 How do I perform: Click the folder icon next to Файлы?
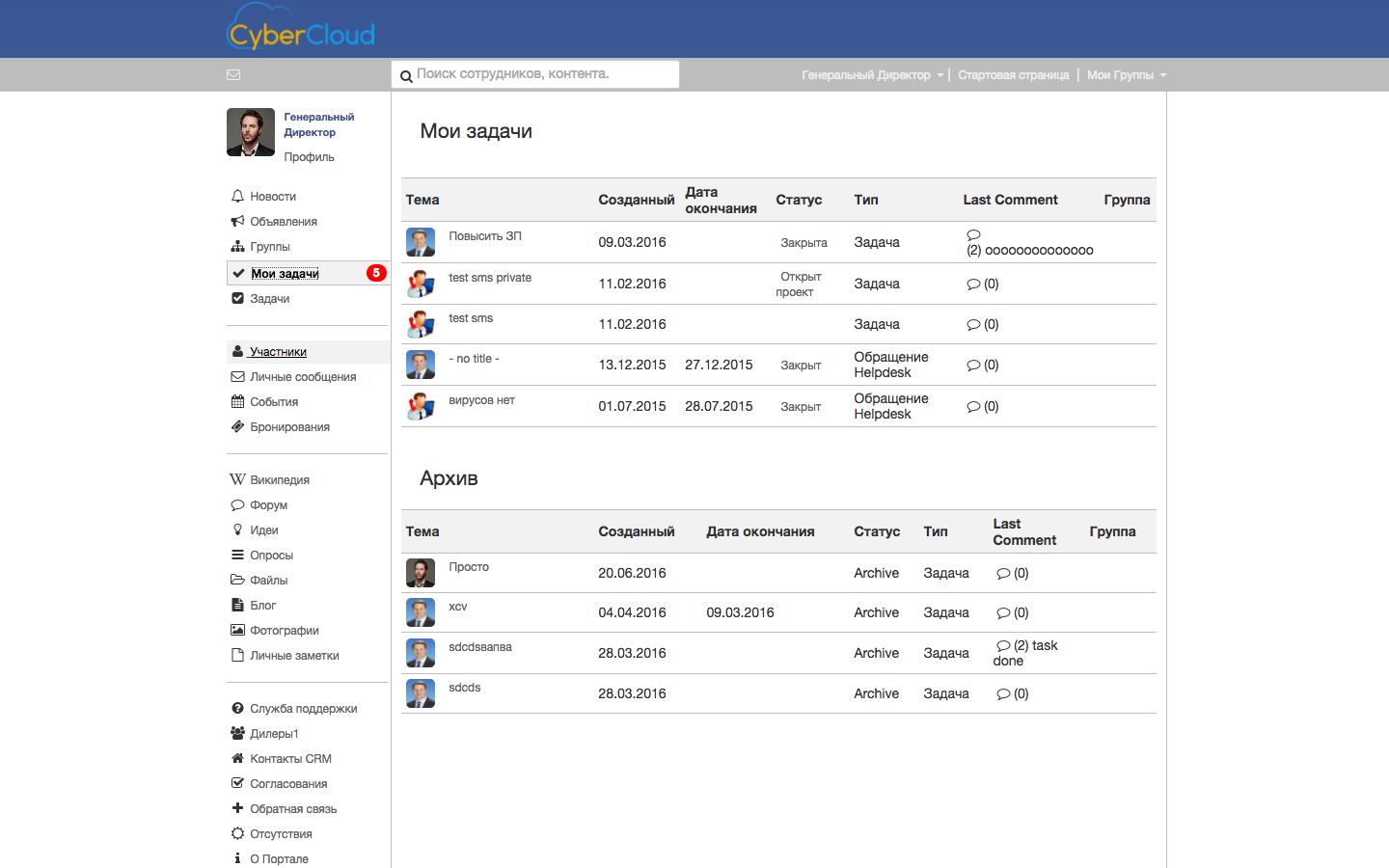tap(237, 580)
